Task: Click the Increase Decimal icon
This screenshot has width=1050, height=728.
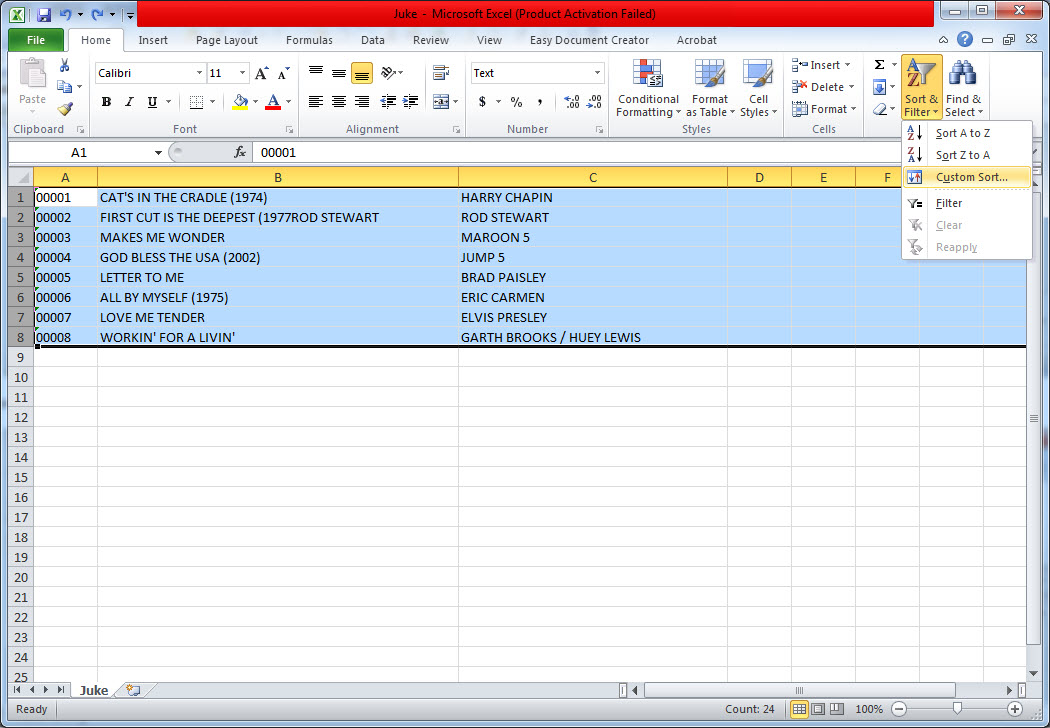Action: (572, 102)
